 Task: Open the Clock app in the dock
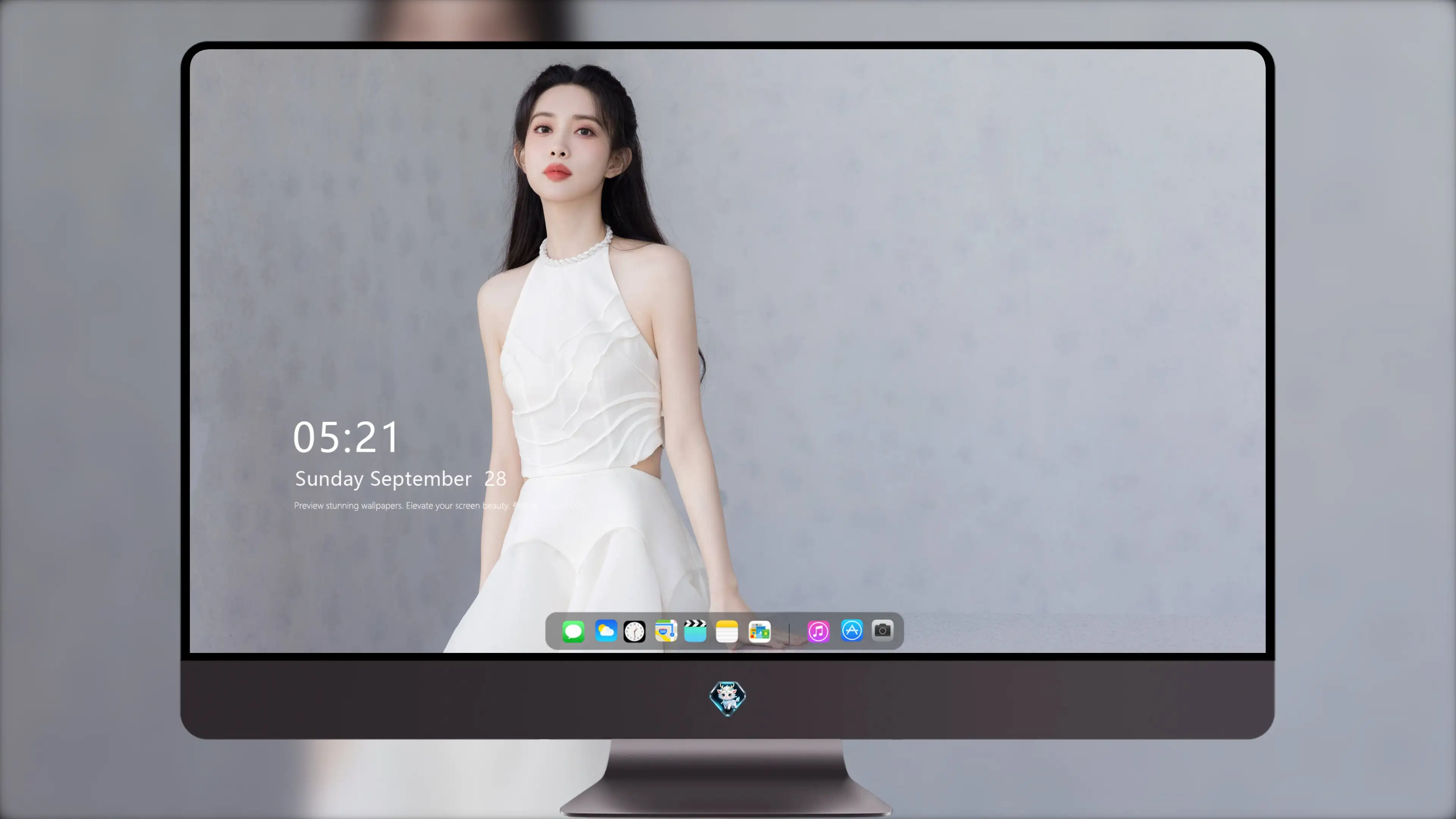[634, 631]
